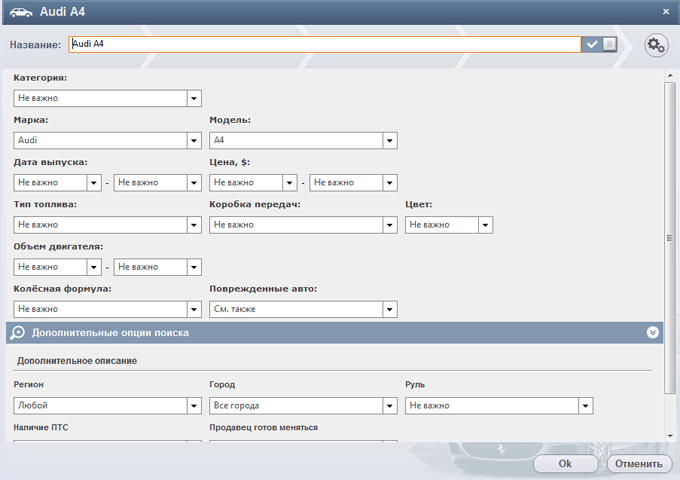680x480 pixels.
Task: Open the gears settings button
Action: [x=656, y=45]
